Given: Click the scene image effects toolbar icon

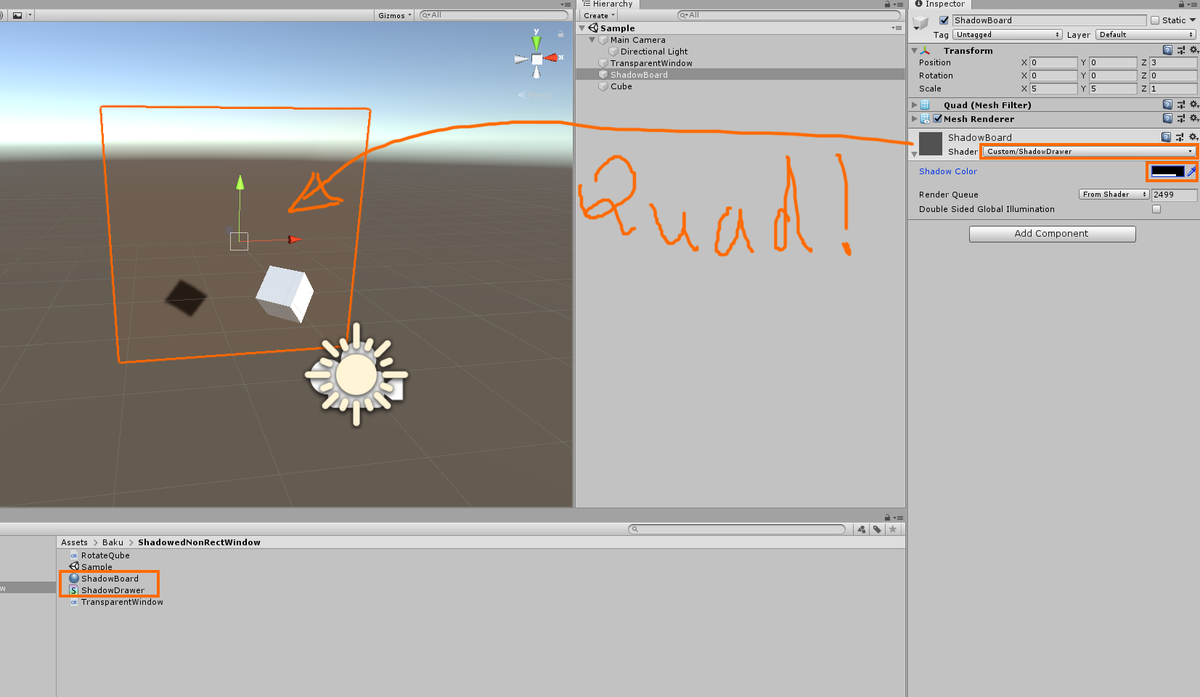Looking at the screenshot, I should tap(18, 15).
